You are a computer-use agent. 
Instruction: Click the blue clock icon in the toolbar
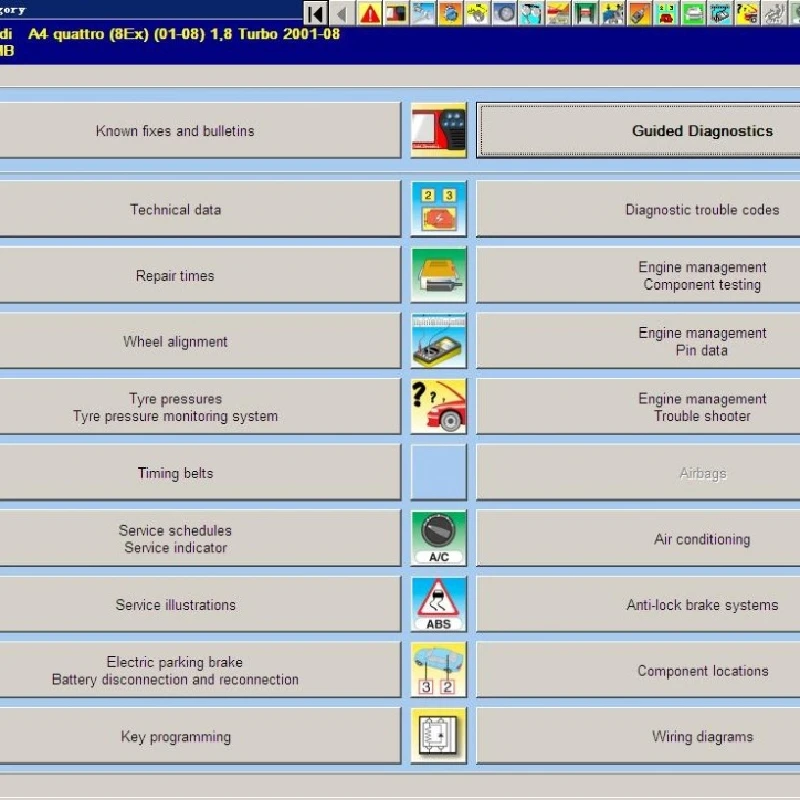451,13
